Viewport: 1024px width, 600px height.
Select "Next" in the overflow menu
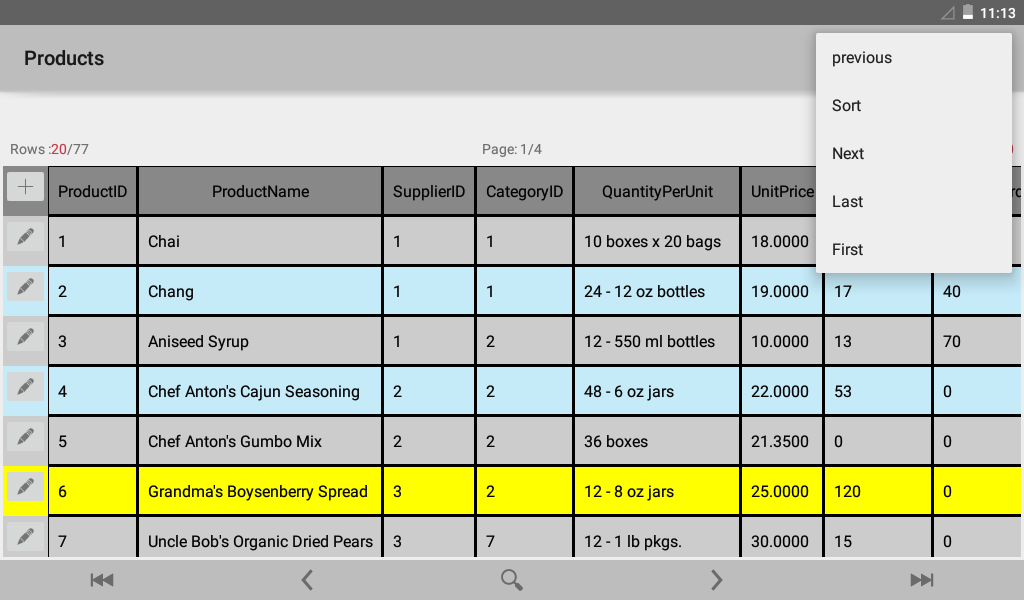pos(848,154)
